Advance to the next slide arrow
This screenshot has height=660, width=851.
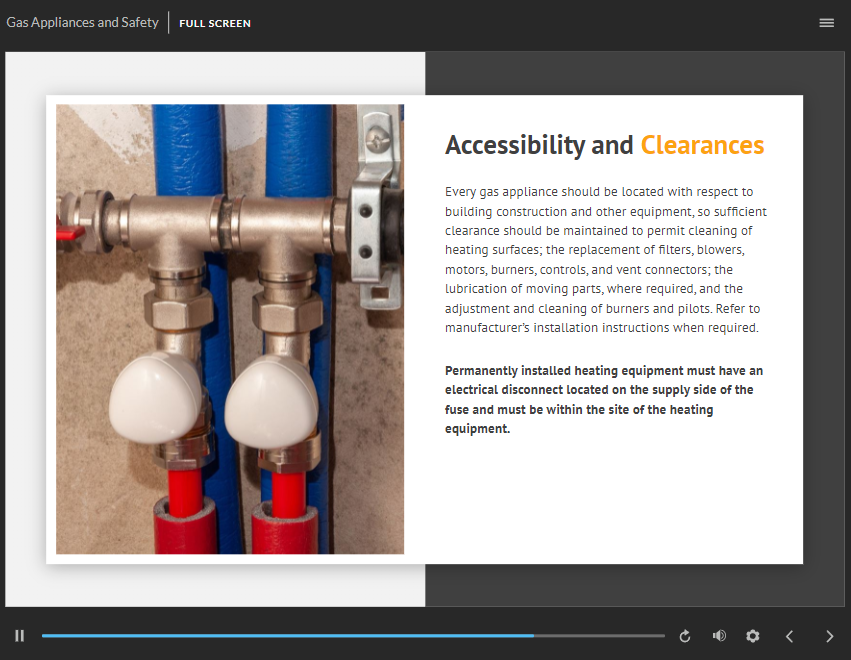(x=829, y=636)
